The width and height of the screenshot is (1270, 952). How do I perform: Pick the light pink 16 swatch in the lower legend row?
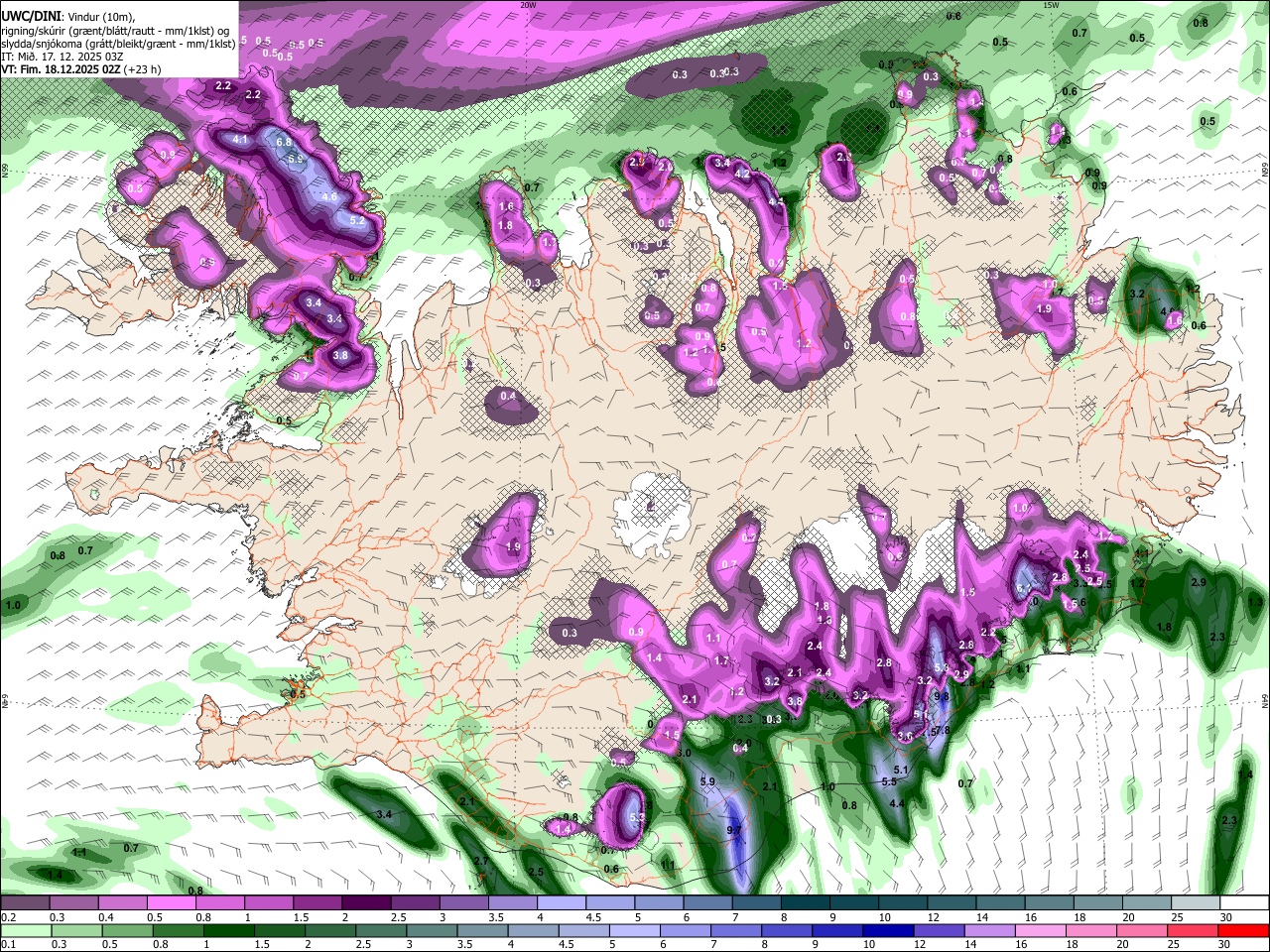(1041, 930)
